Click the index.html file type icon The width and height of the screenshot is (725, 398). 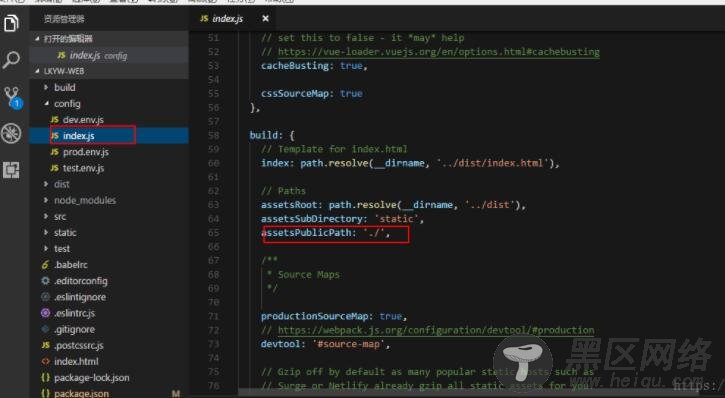tap(45, 361)
